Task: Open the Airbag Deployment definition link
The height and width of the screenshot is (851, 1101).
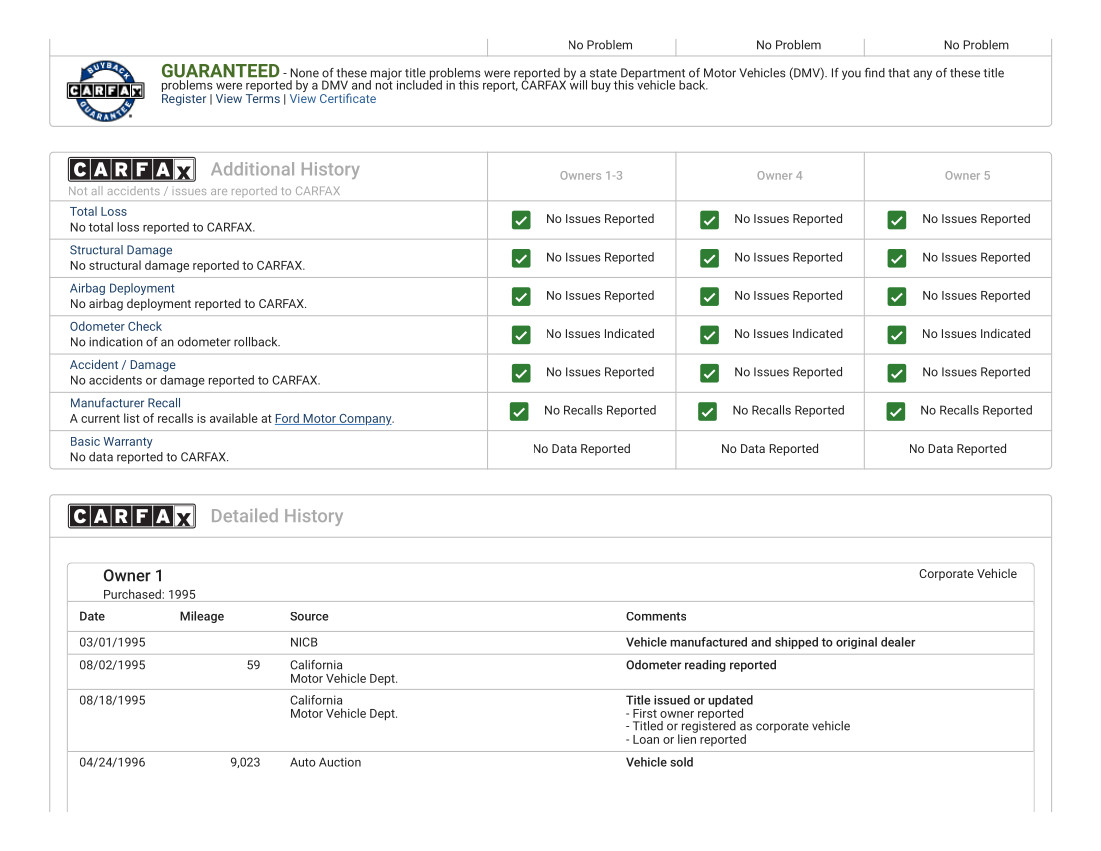Action: coord(122,288)
